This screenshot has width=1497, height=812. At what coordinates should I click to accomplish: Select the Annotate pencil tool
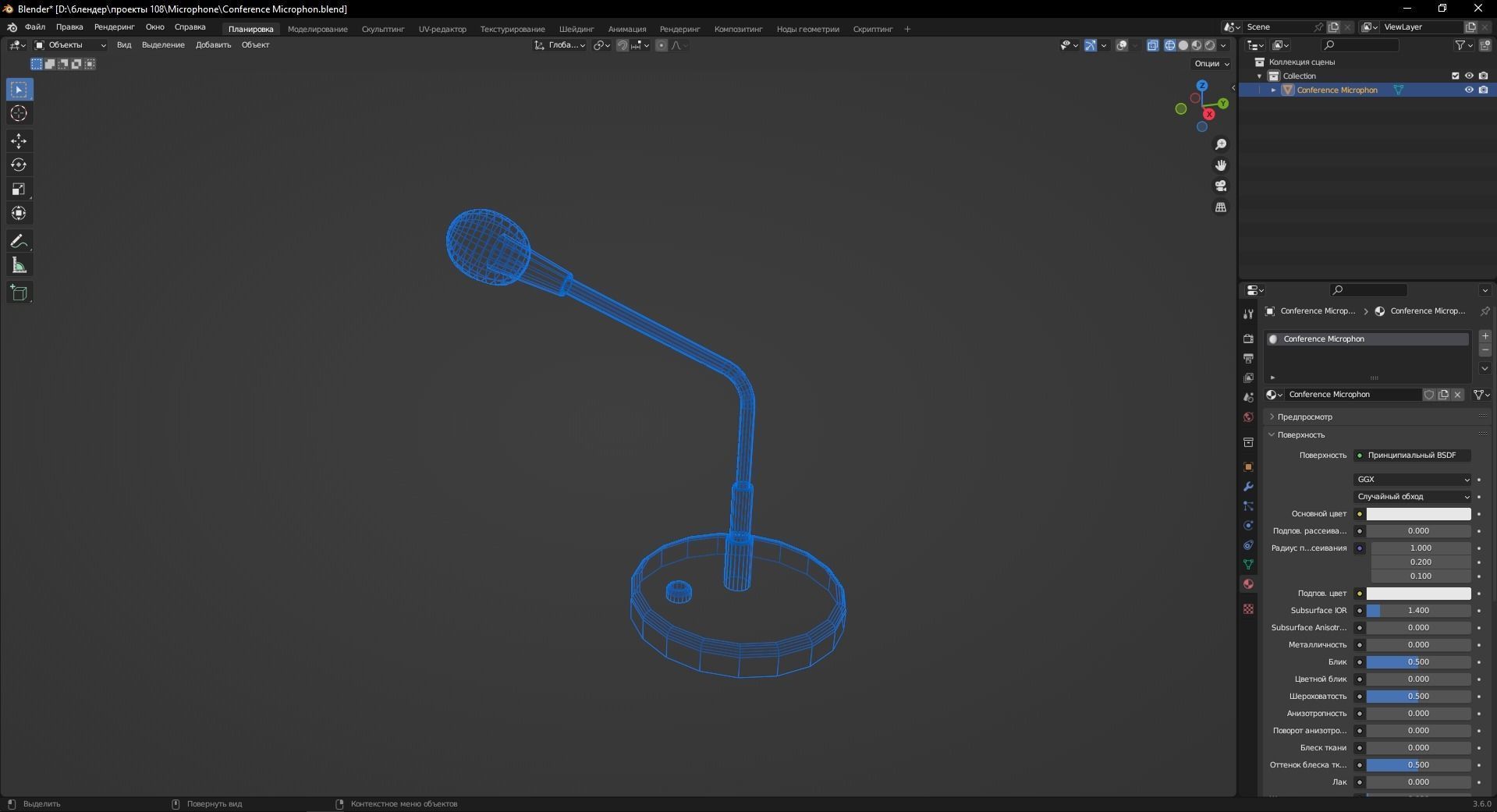click(x=20, y=242)
